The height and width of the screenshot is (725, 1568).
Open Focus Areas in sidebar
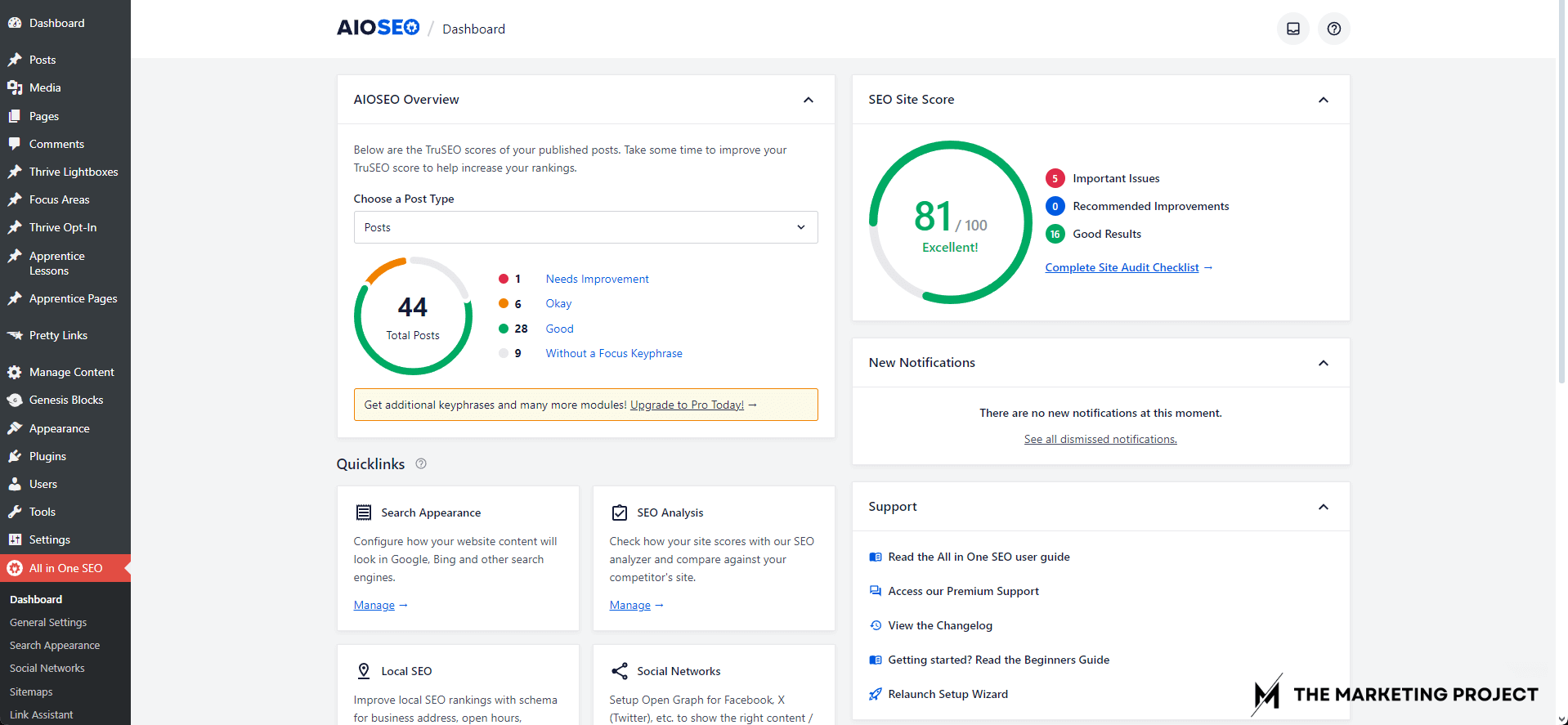pyautogui.click(x=65, y=199)
